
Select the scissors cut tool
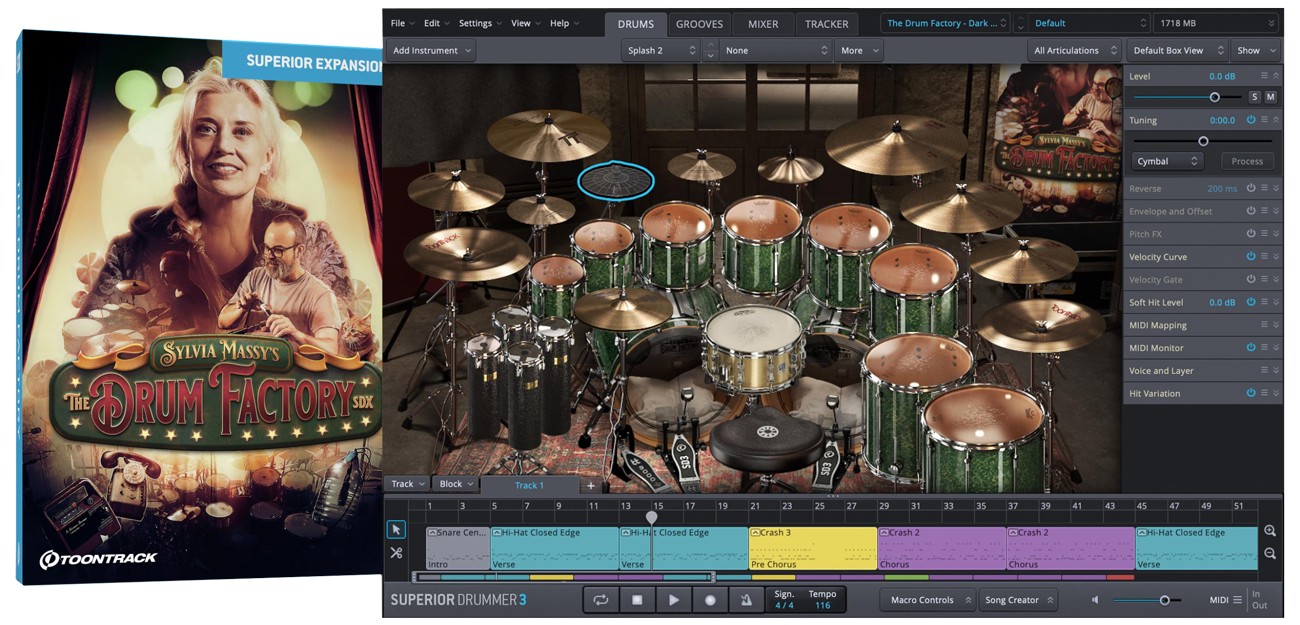(x=396, y=553)
